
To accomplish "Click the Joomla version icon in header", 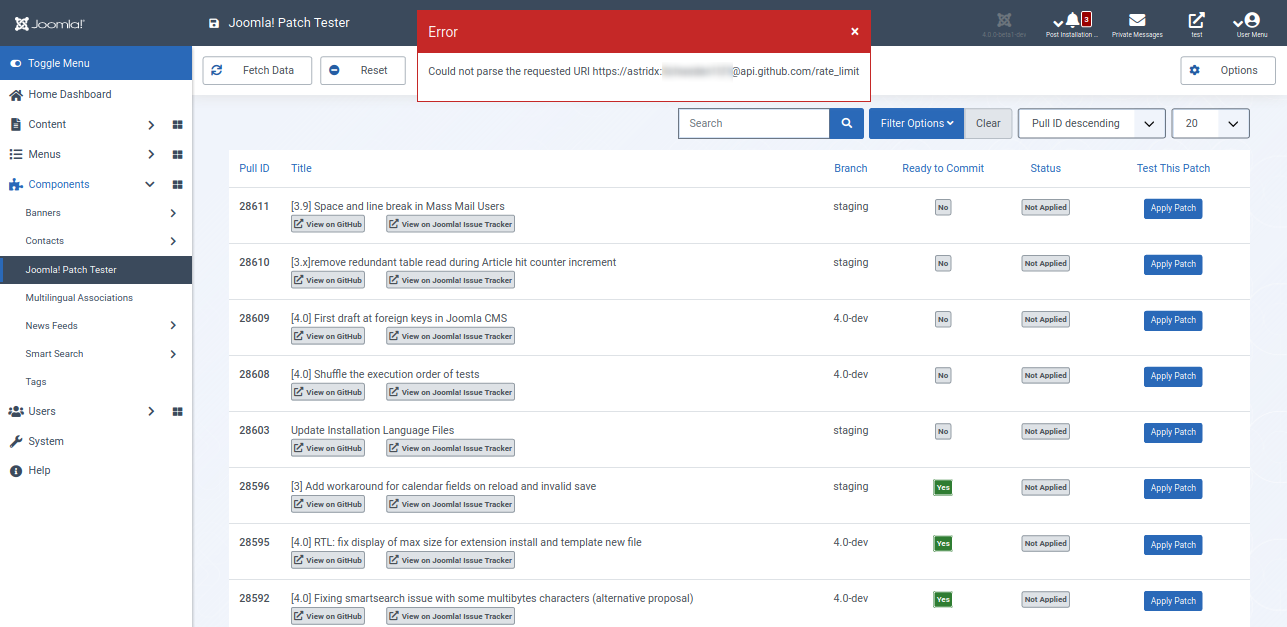I will pyautogui.click(x=1004, y=23).
